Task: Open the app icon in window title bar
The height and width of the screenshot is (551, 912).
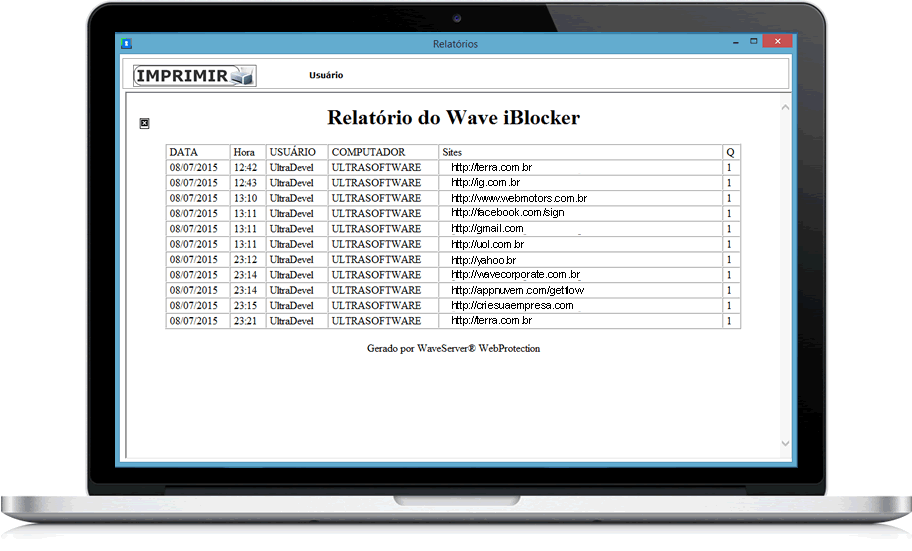Action: tap(126, 44)
